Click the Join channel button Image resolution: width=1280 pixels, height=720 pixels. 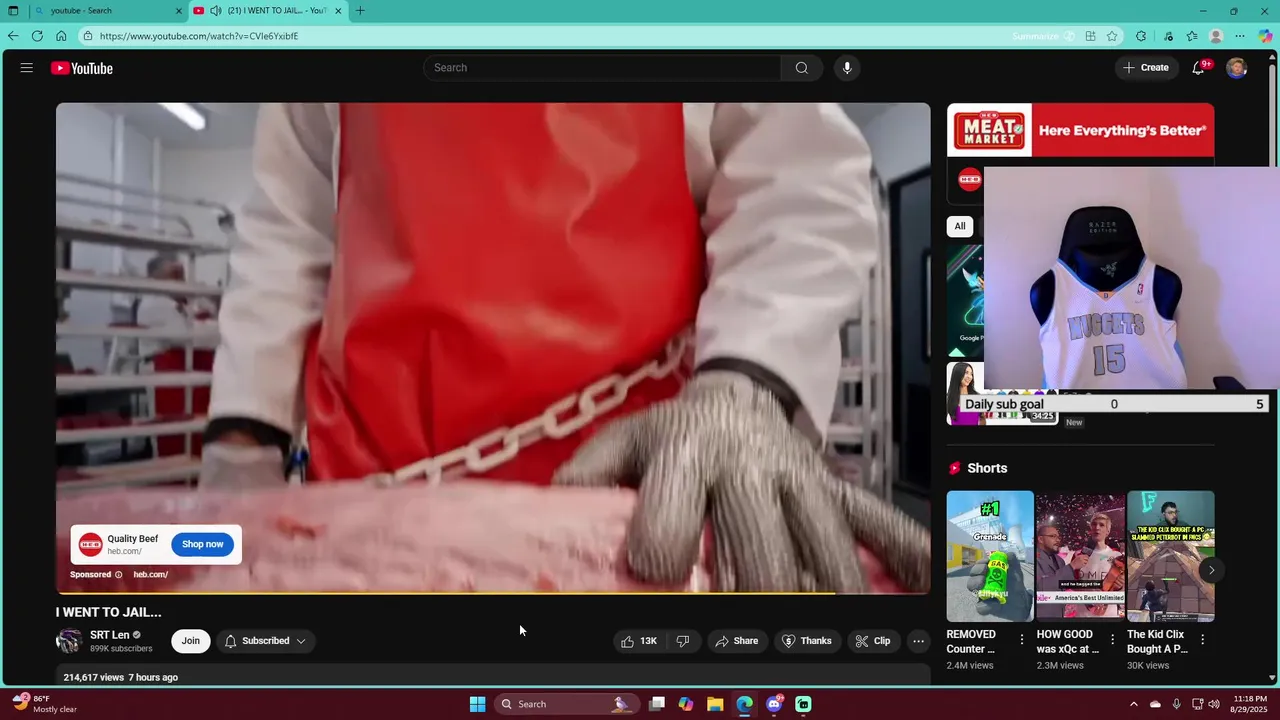point(191,641)
